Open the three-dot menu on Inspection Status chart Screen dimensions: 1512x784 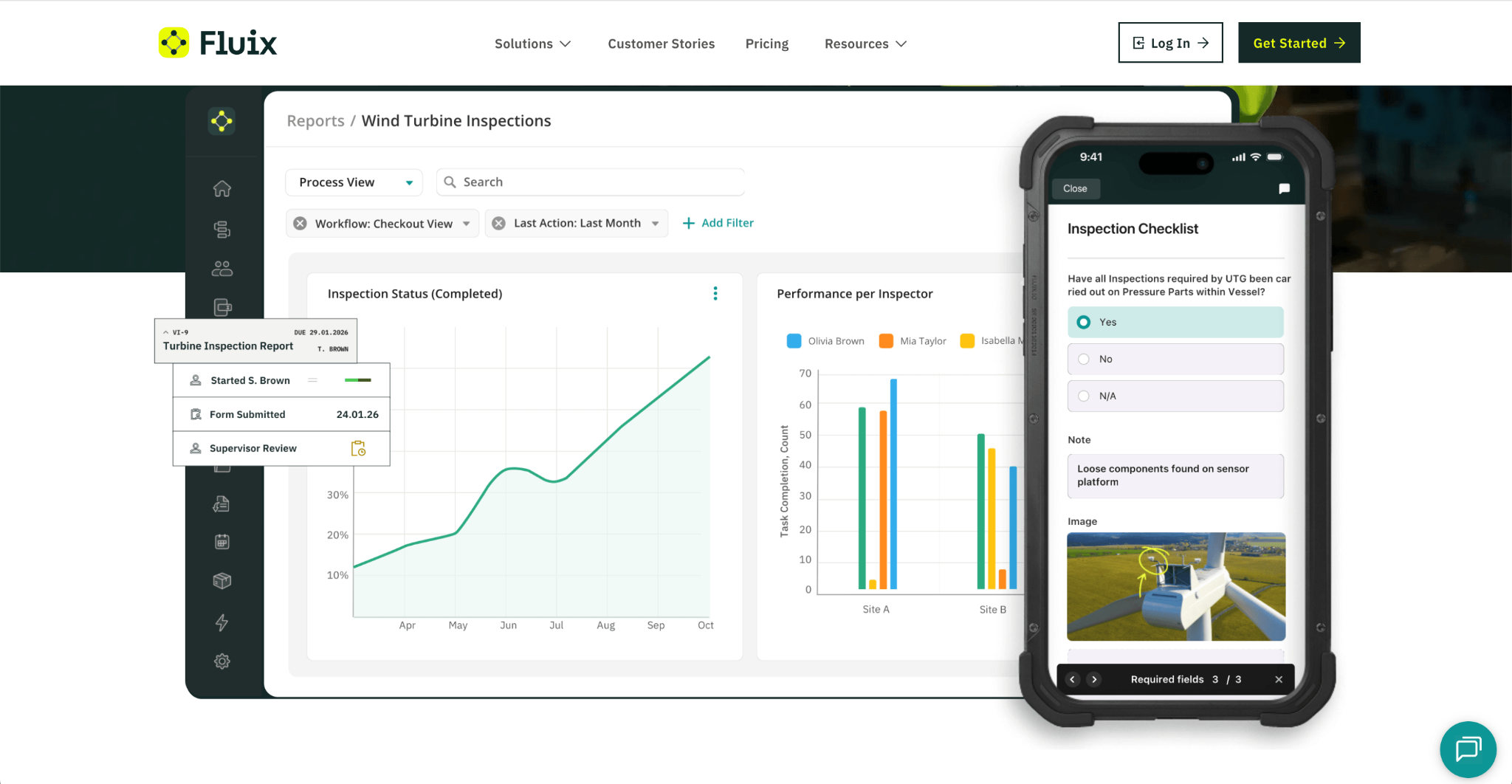(x=715, y=293)
